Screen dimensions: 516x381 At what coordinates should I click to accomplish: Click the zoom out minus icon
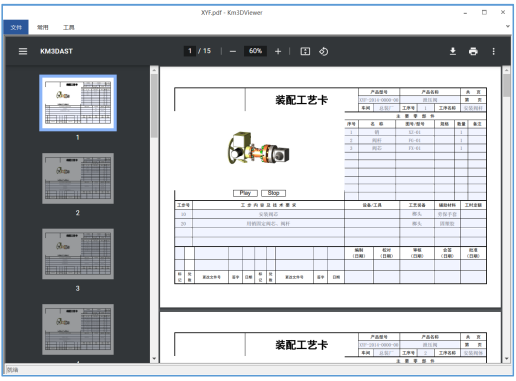pyautogui.click(x=233, y=51)
